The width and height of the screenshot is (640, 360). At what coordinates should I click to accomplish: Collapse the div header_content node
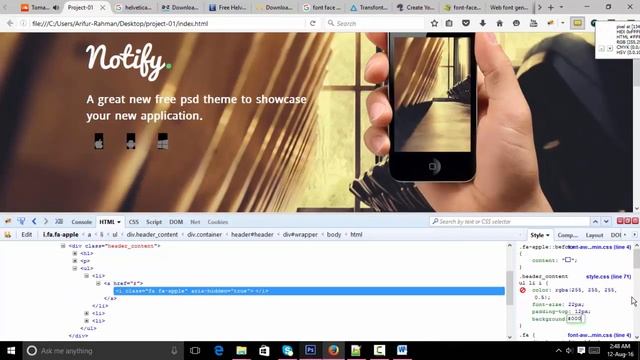[x=63, y=246]
